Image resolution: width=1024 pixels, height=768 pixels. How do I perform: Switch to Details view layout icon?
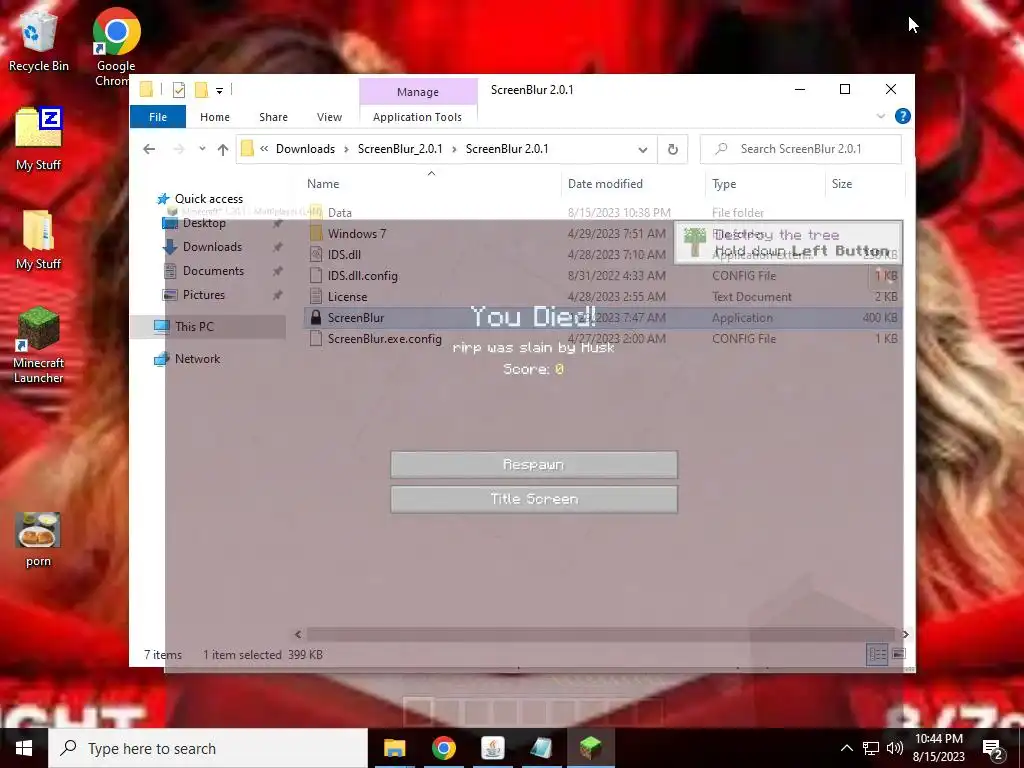[x=877, y=654]
